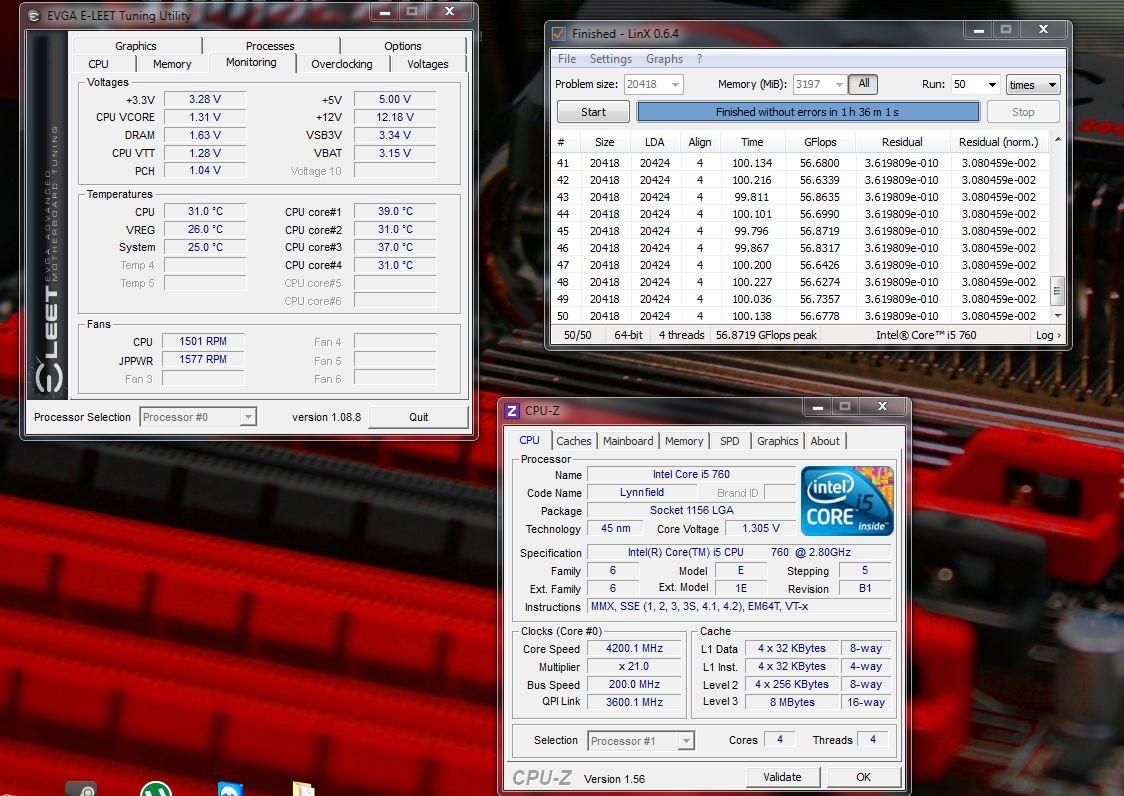Click the OK button in CPU-Z
This screenshot has height=796, width=1124.
click(x=863, y=777)
